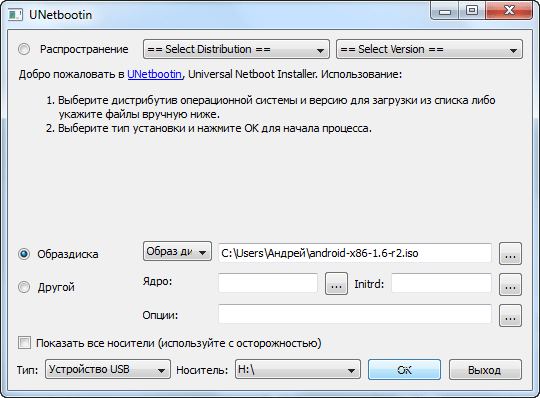Close the UNetbootin window
This screenshot has width=540, height=398.
pyautogui.click(x=509, y=11)
